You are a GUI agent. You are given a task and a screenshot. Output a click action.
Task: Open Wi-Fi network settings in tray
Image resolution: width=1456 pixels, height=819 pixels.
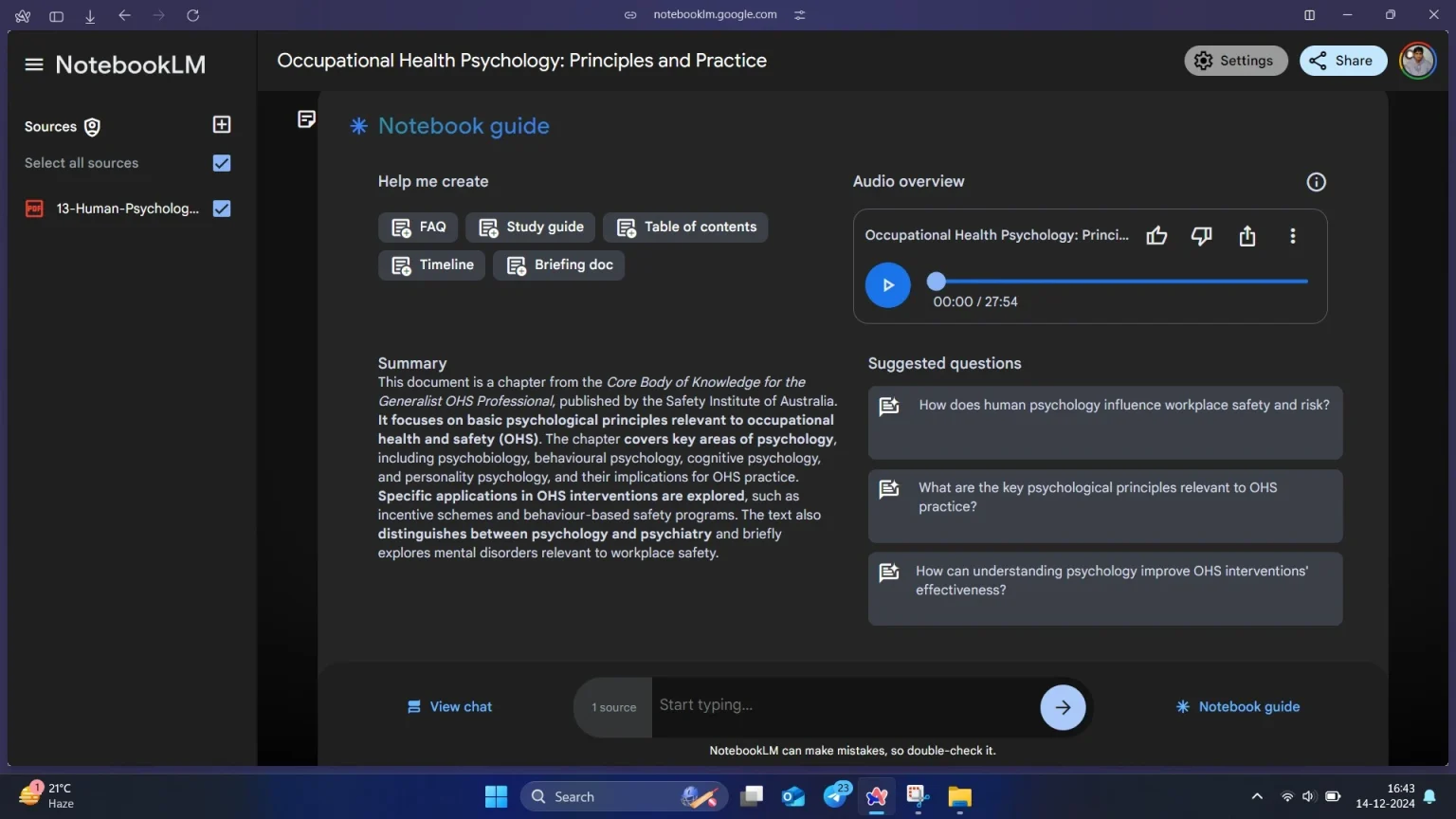(x=1286, y=797)
